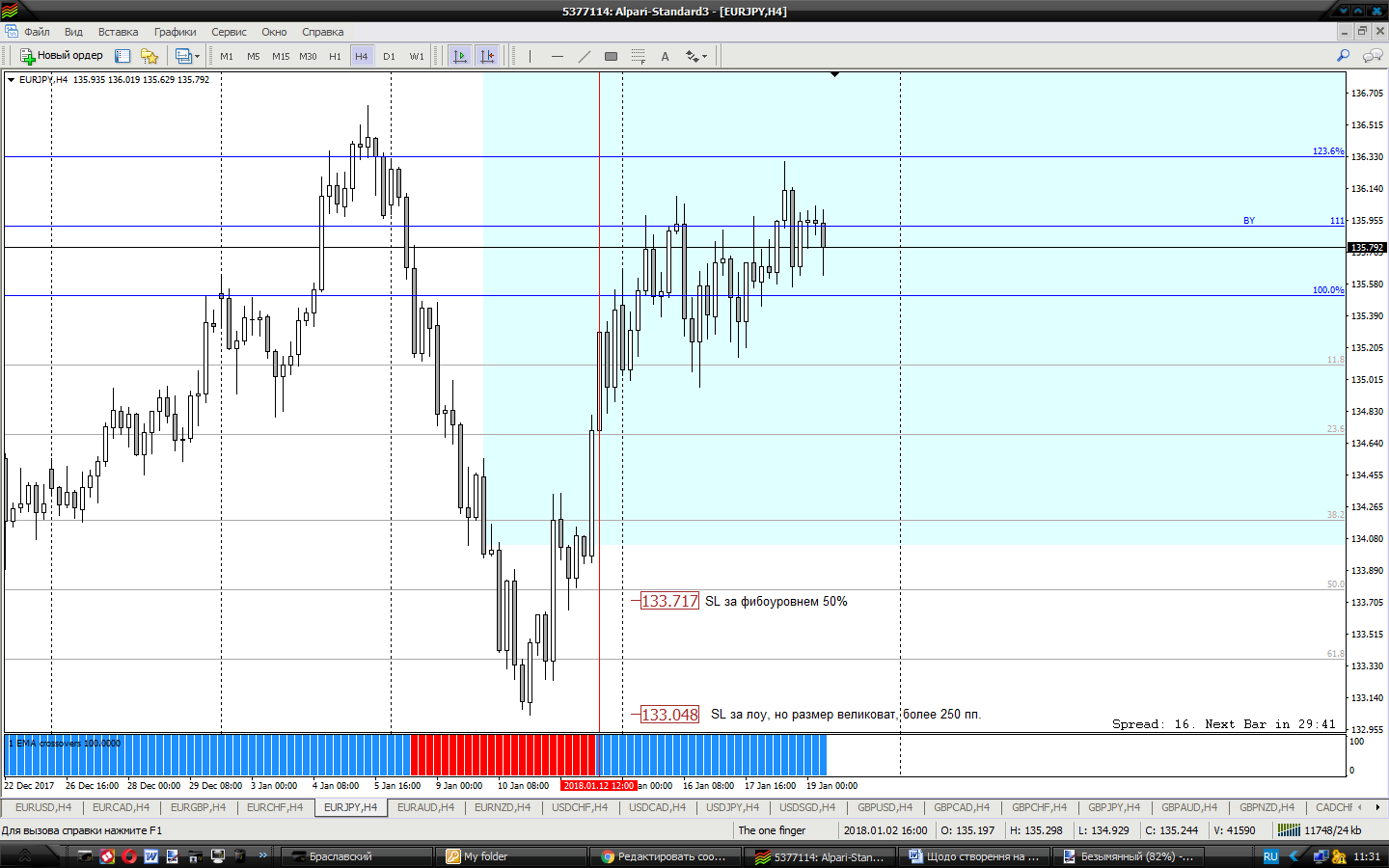Switch to H1 timeframe
The width and height of the screenshot is (1389, 868).
point(335,56)
